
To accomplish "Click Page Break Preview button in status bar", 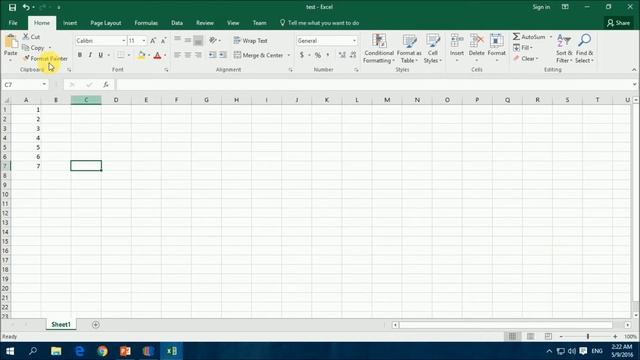I will [x=548, y=336].
